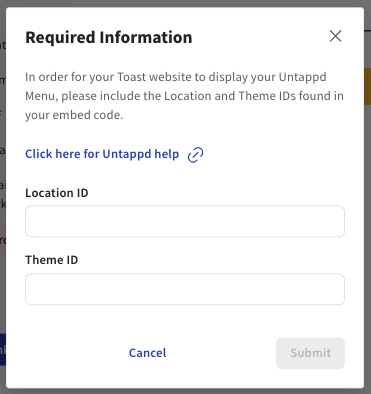The image size is (371, 394).
Task: Click the dimmed backdrop below the dialog
Action: (185, 391)
